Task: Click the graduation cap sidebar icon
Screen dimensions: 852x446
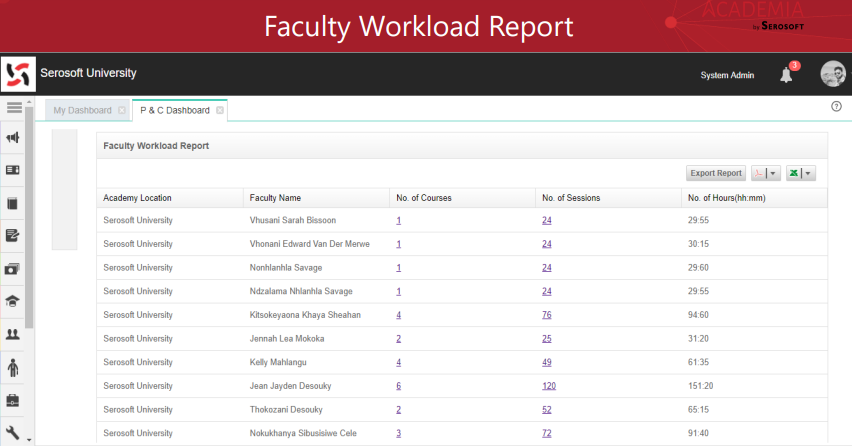Action: point(14,302)
